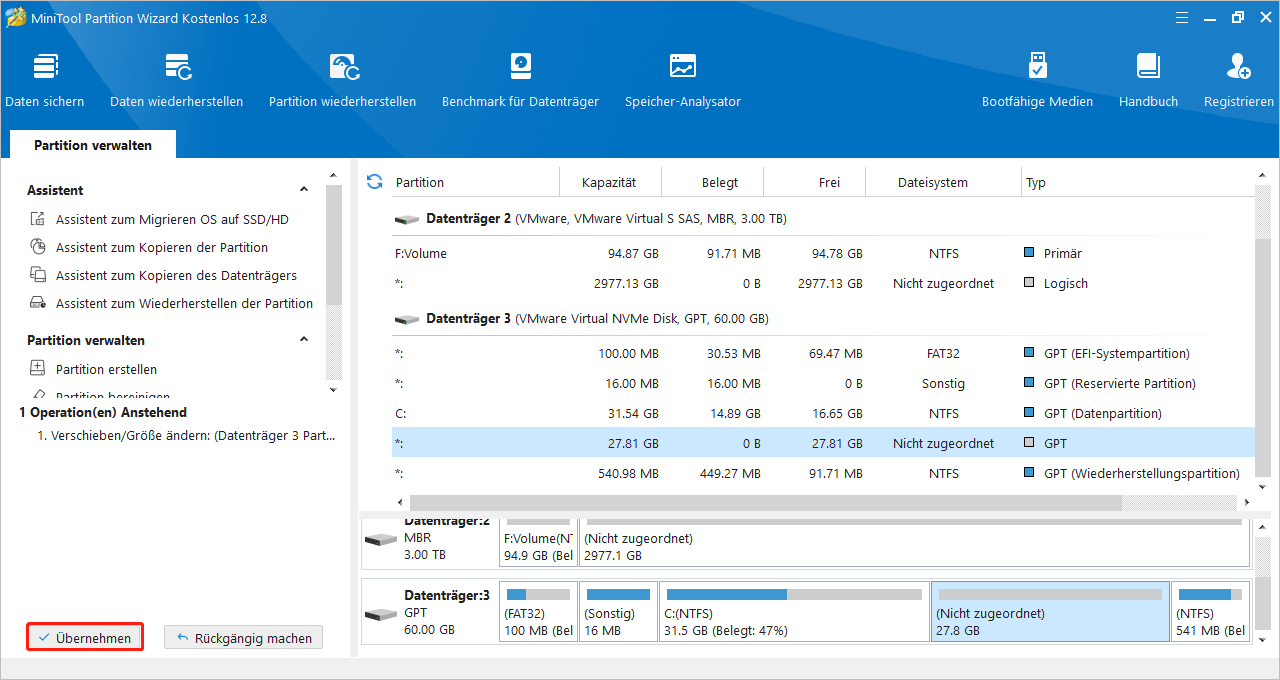This screenshot has height=680, width=1280.
Task: Click the Übernehmen button
Action: (85, 638)
